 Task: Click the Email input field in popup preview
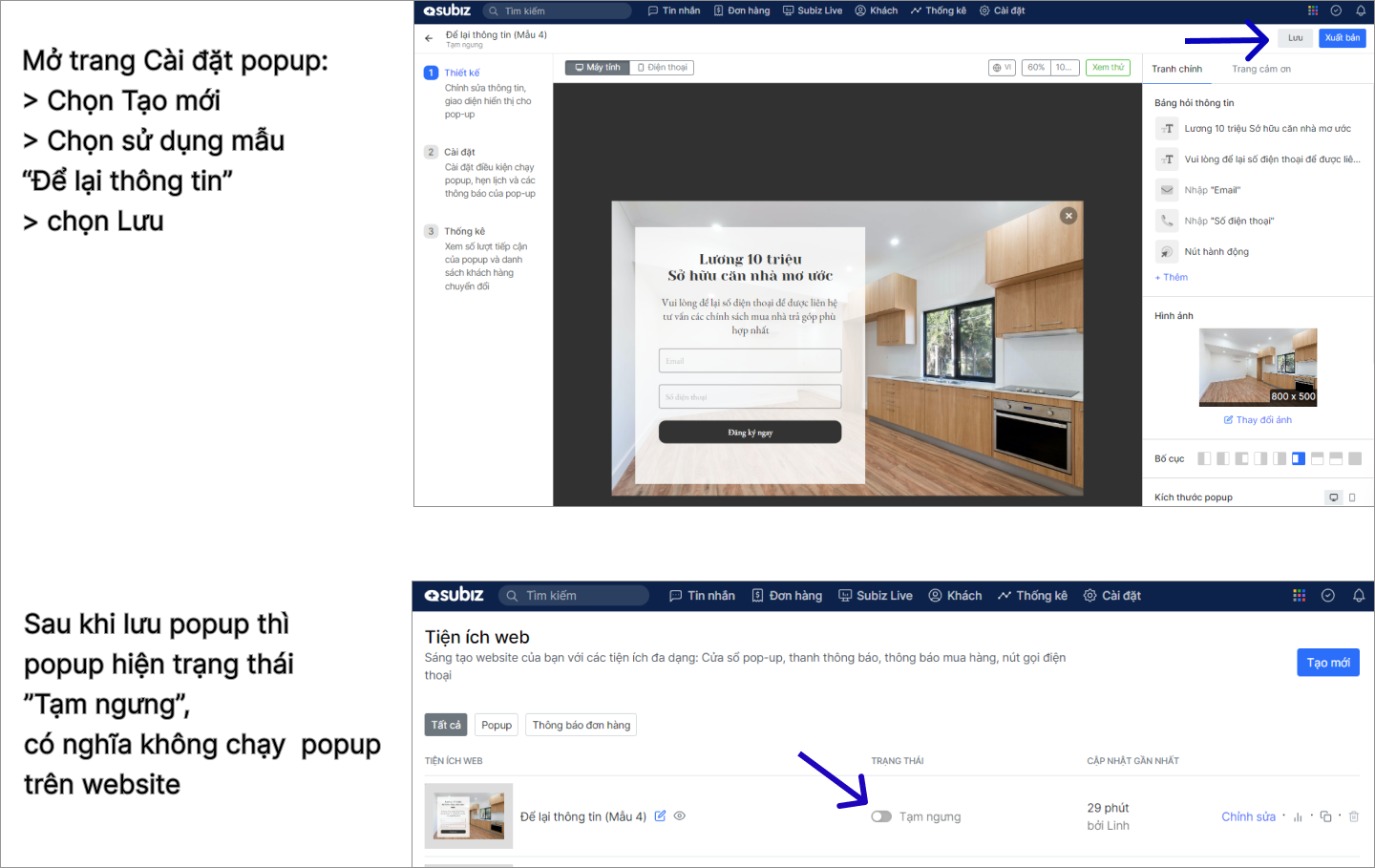tap(750, 361)
